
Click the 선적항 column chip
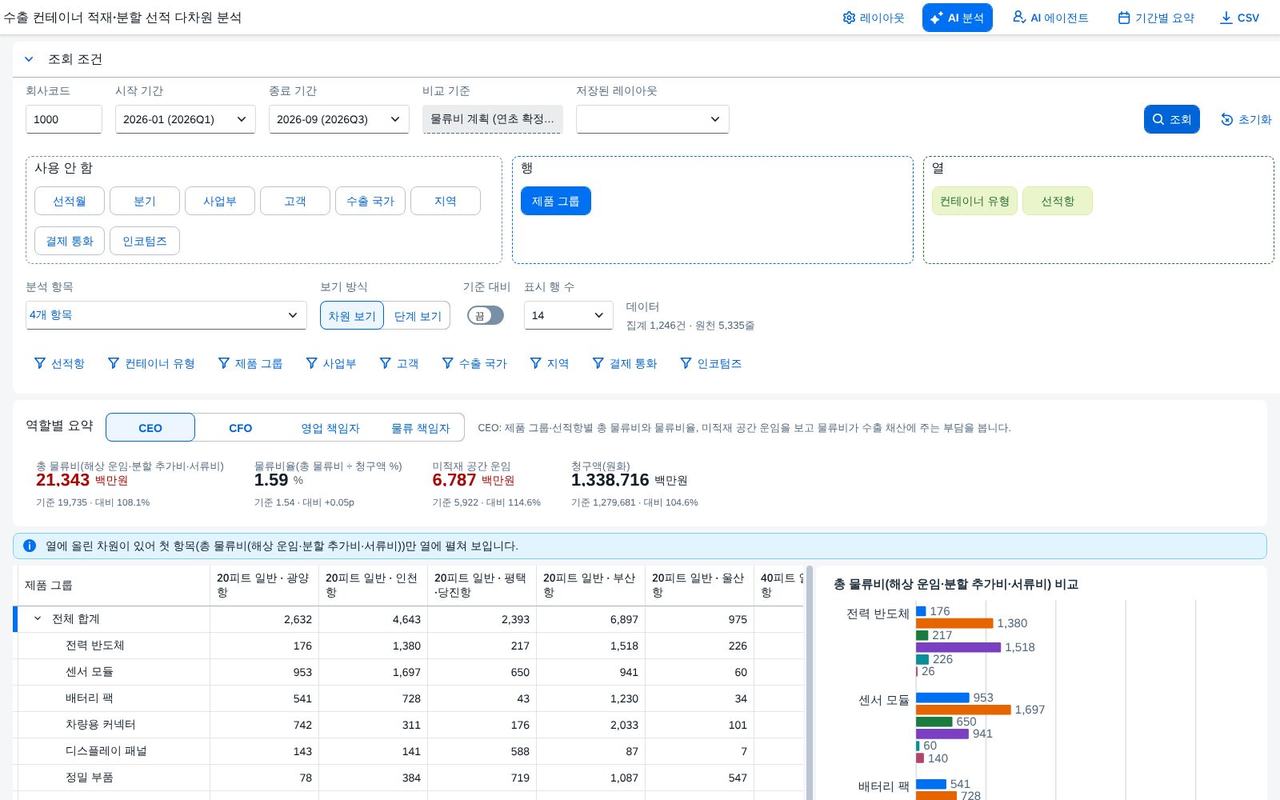tap(1057, 201)
